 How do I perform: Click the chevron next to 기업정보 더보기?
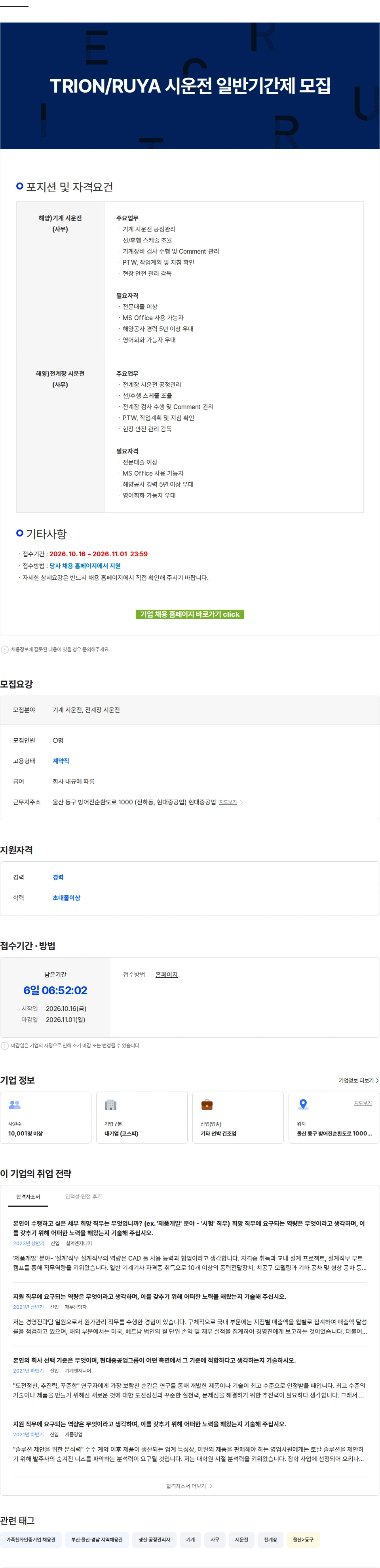tap(377, 1081)
